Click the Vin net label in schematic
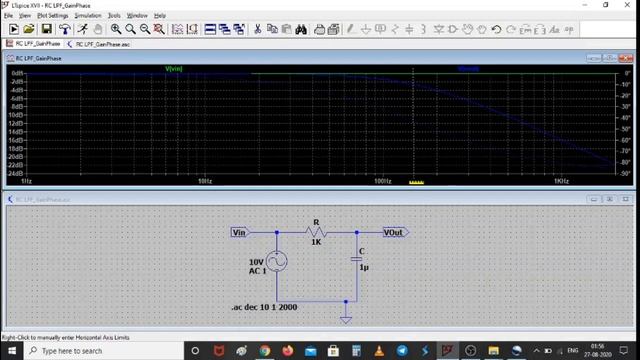The image size is (640, 360). pos(240,232)
